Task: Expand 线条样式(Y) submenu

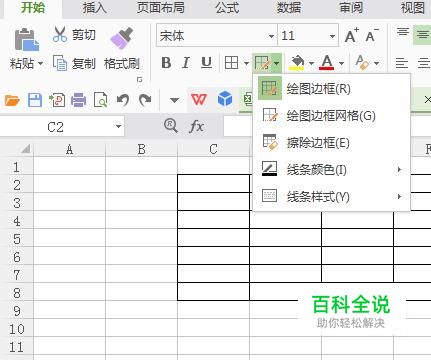Action: 331,197
